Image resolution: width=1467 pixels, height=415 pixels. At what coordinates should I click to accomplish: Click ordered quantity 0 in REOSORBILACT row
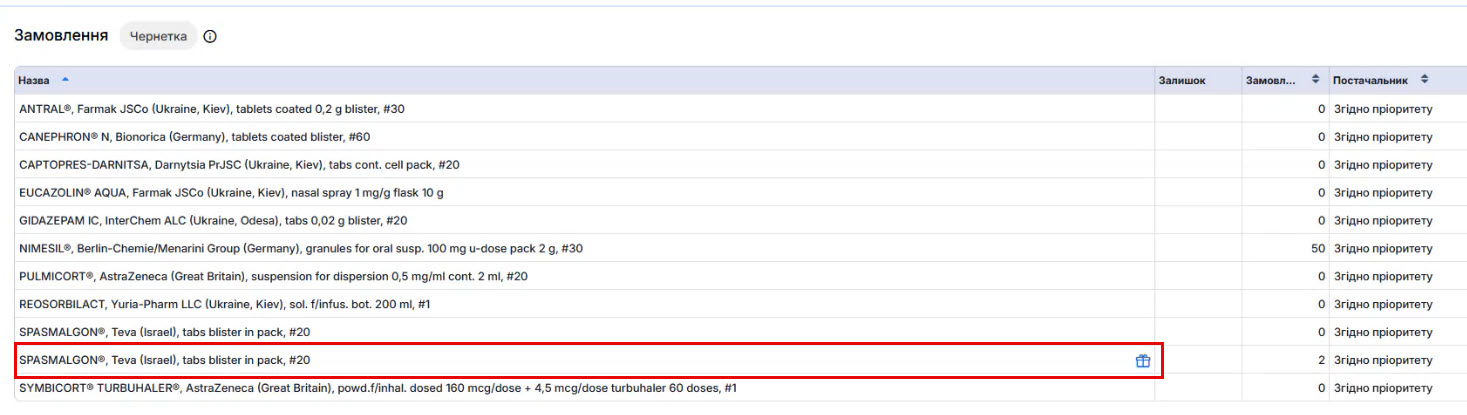(1321, 305)
